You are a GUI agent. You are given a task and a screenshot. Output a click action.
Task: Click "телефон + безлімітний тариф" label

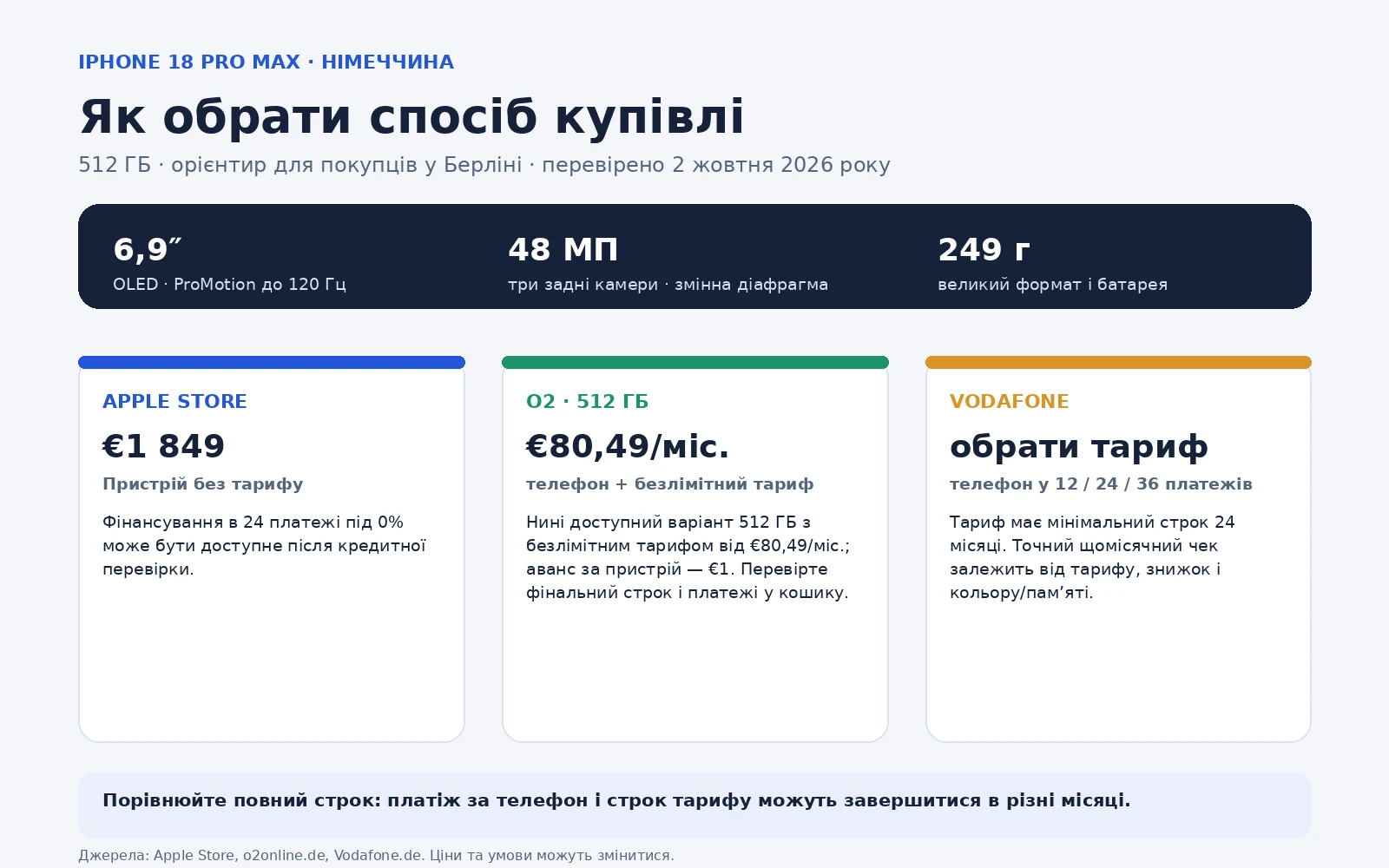click(669, 484)
